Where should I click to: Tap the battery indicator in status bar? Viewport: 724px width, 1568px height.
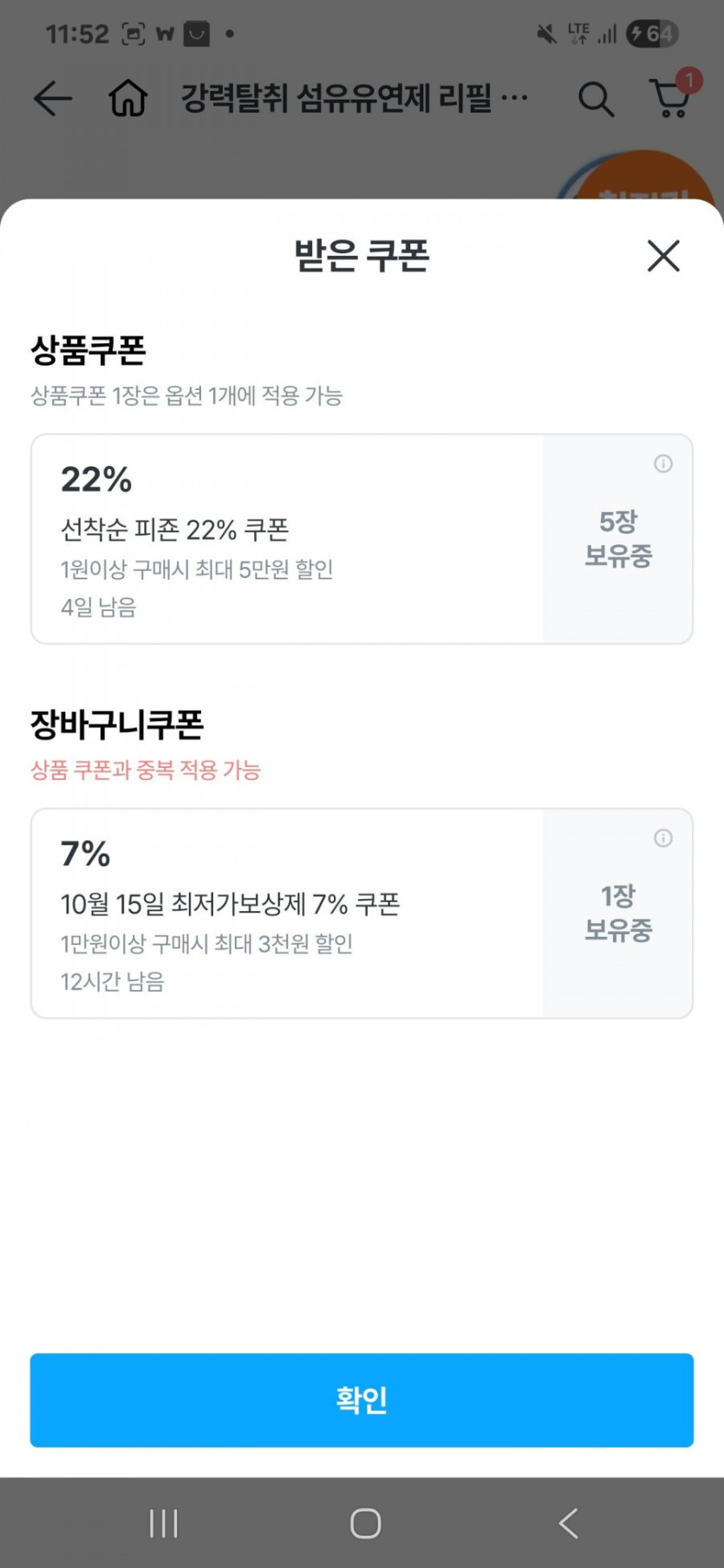click(652, 35)
